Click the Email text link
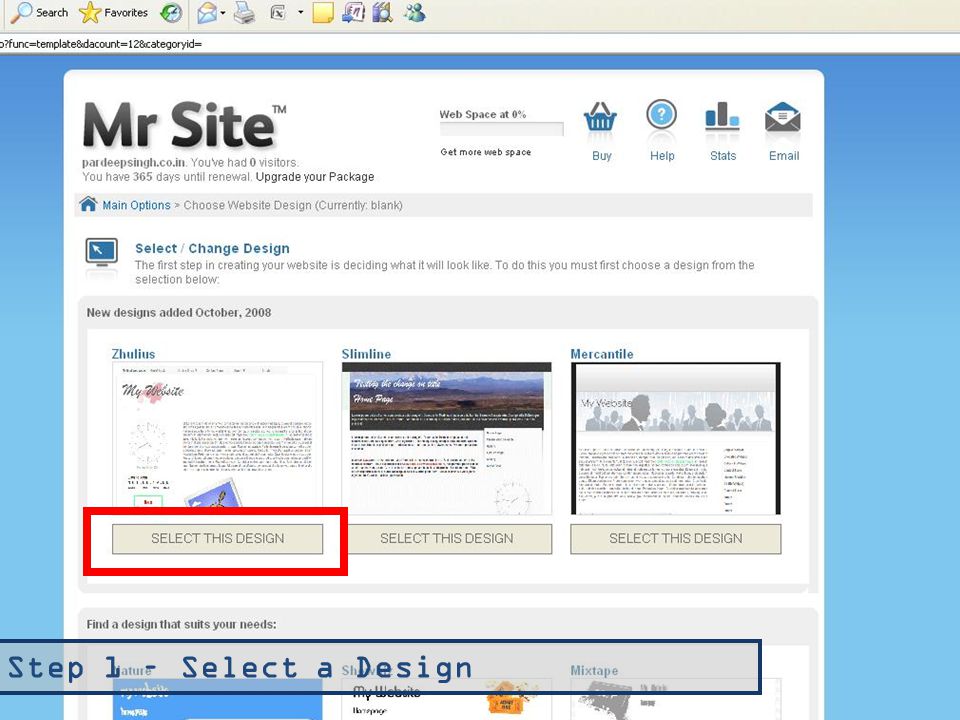Screen dimensions: 960x720 point(784,156)
